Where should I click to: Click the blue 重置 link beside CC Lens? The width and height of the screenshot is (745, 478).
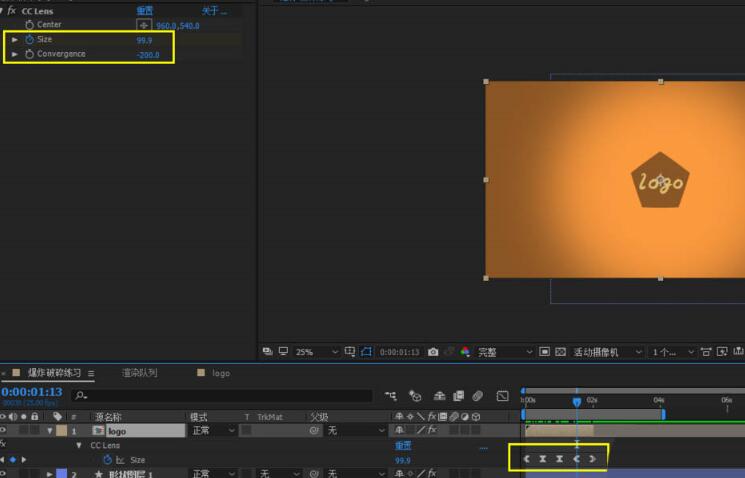coord(145,10)
